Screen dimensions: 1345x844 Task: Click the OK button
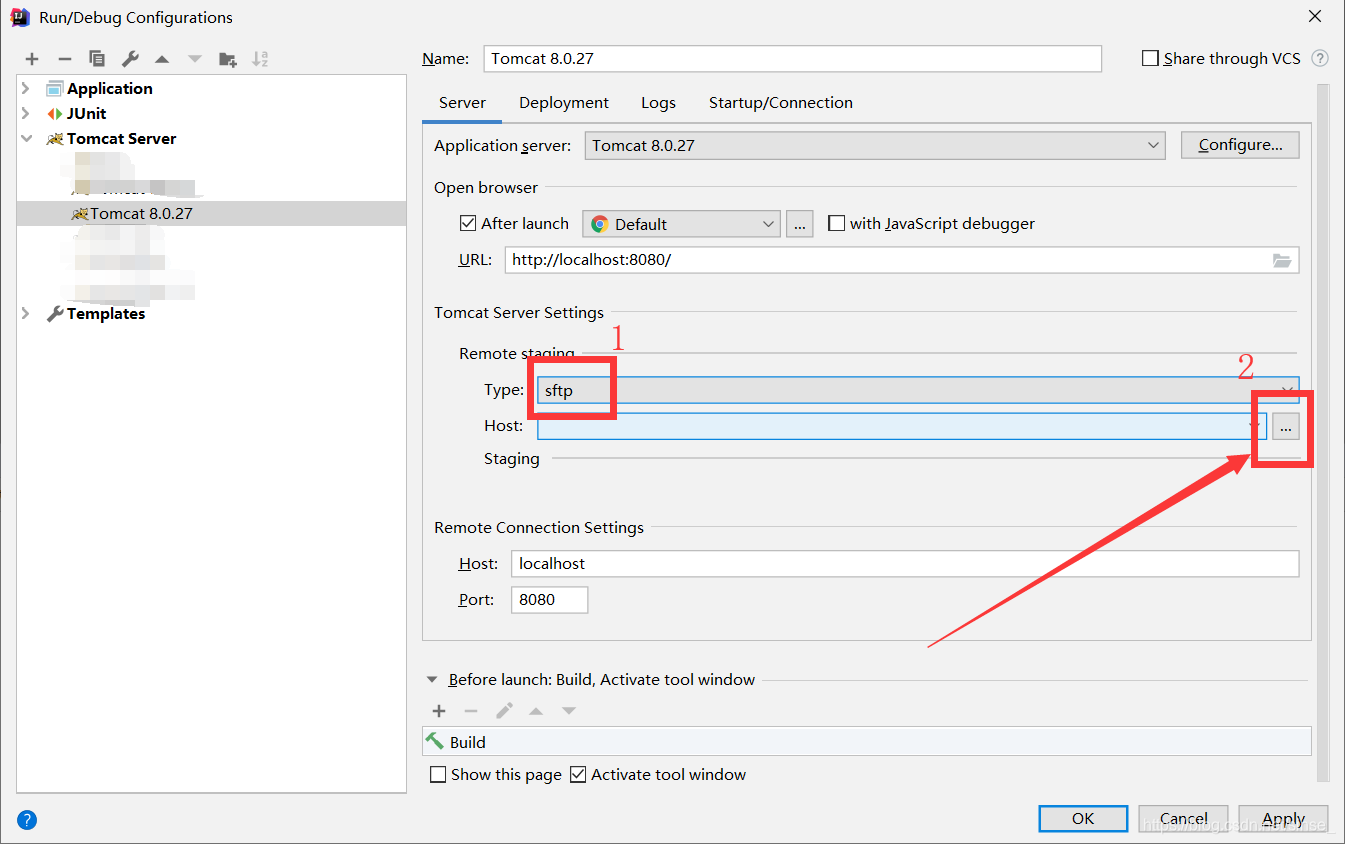(x=1083, y=818)
